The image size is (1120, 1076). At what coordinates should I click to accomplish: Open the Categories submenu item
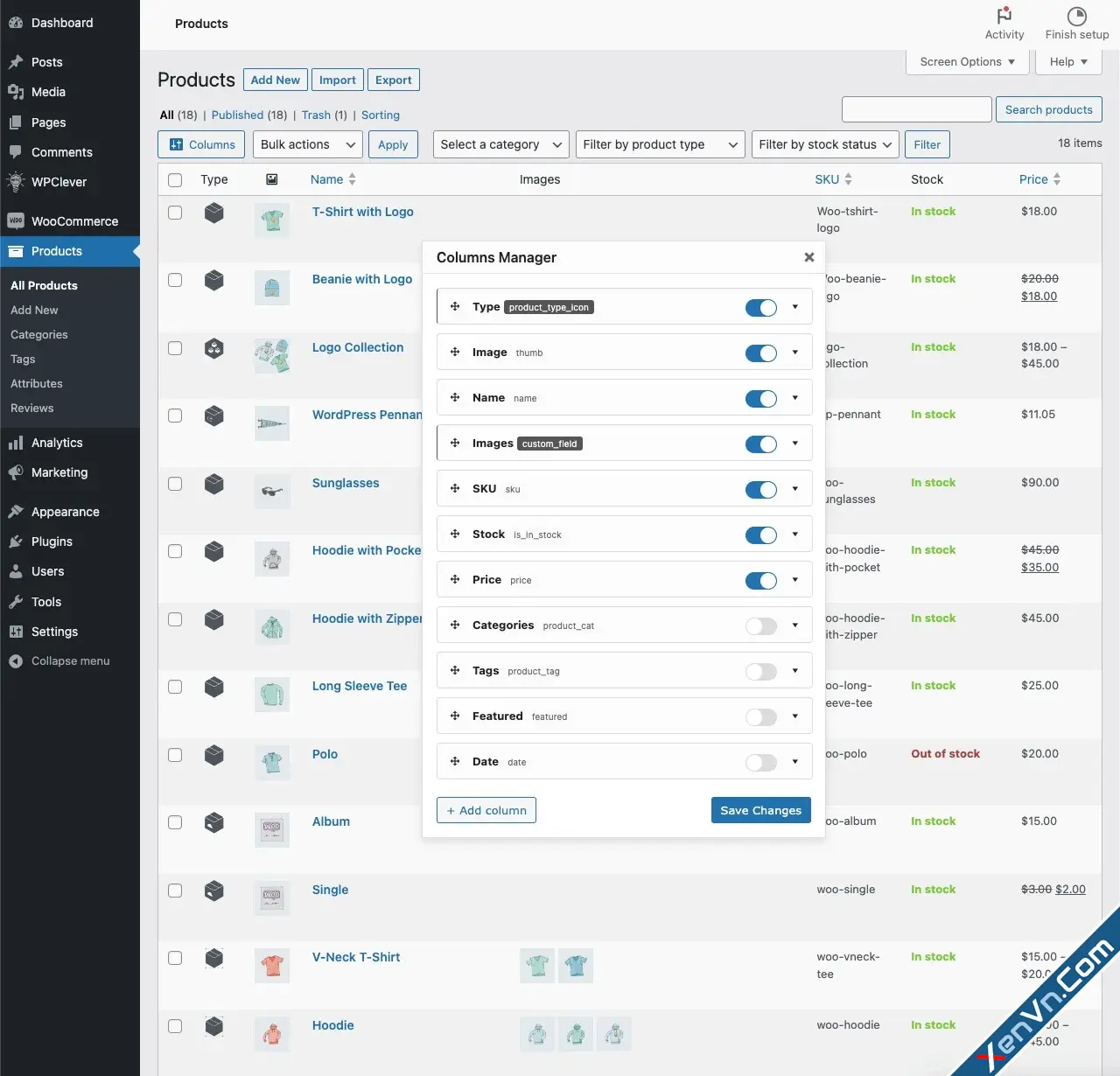click(39, 334)
